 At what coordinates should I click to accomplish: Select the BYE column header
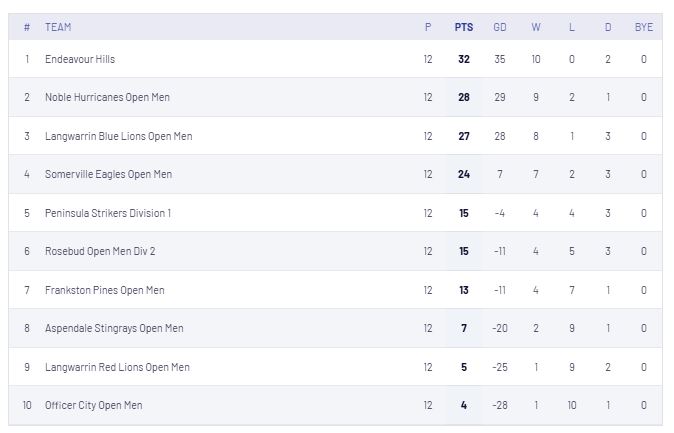643,27
